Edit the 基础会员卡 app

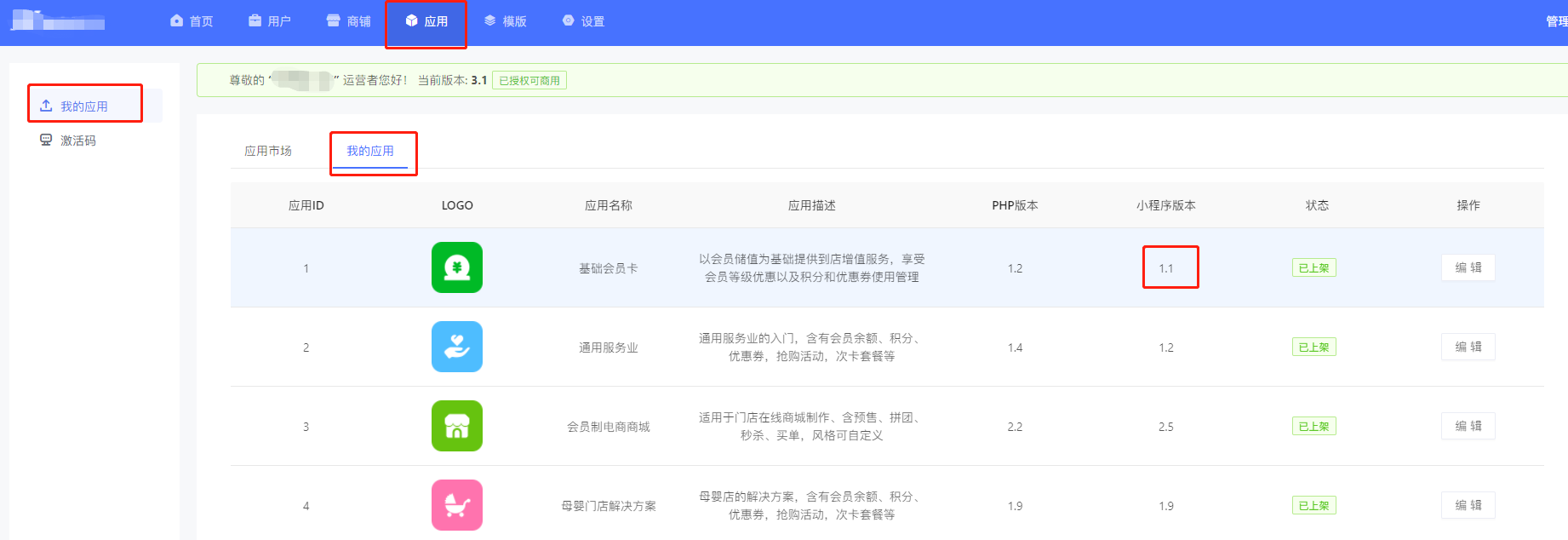tap(1468, 267)
